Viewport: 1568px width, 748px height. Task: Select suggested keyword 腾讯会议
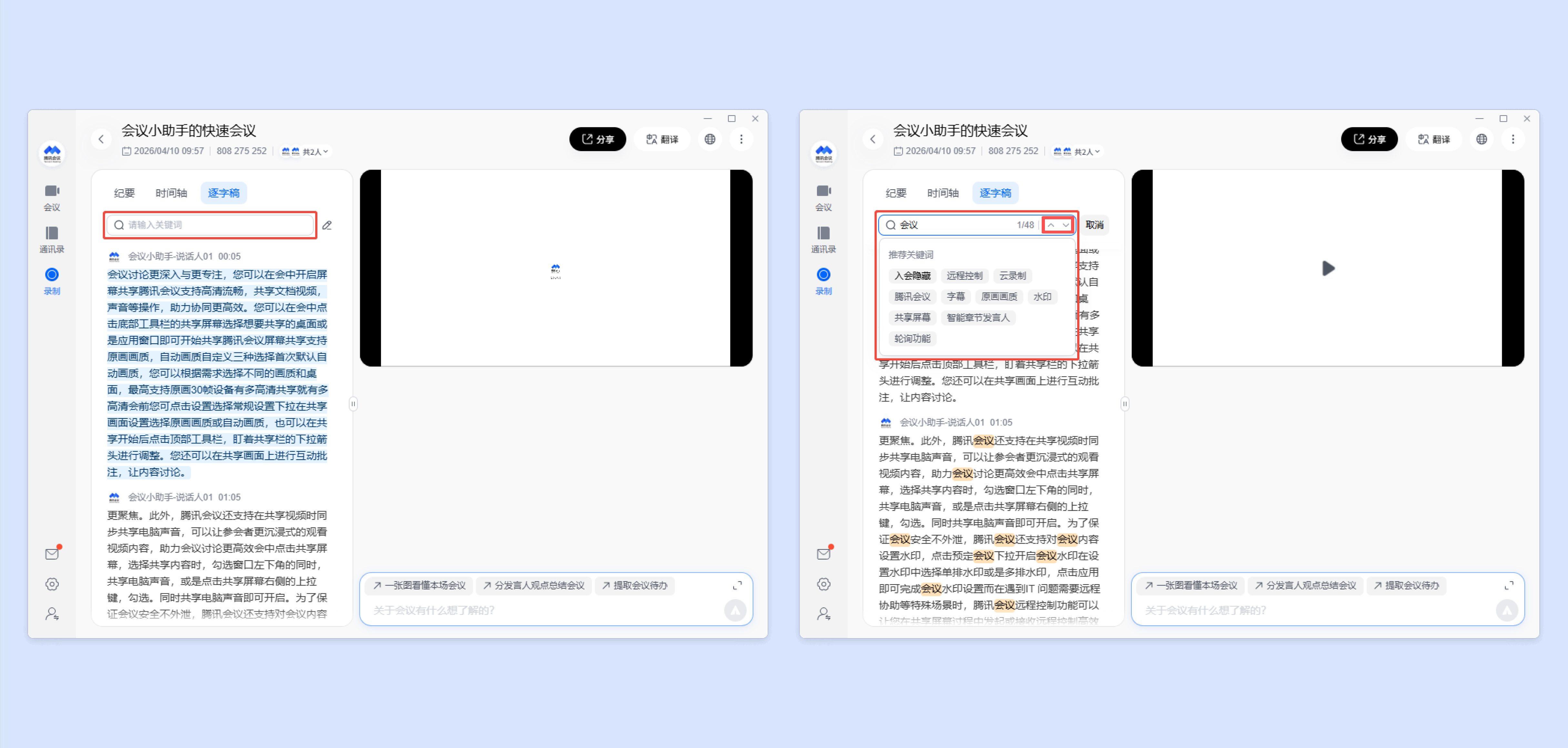(x=912, y=296)
